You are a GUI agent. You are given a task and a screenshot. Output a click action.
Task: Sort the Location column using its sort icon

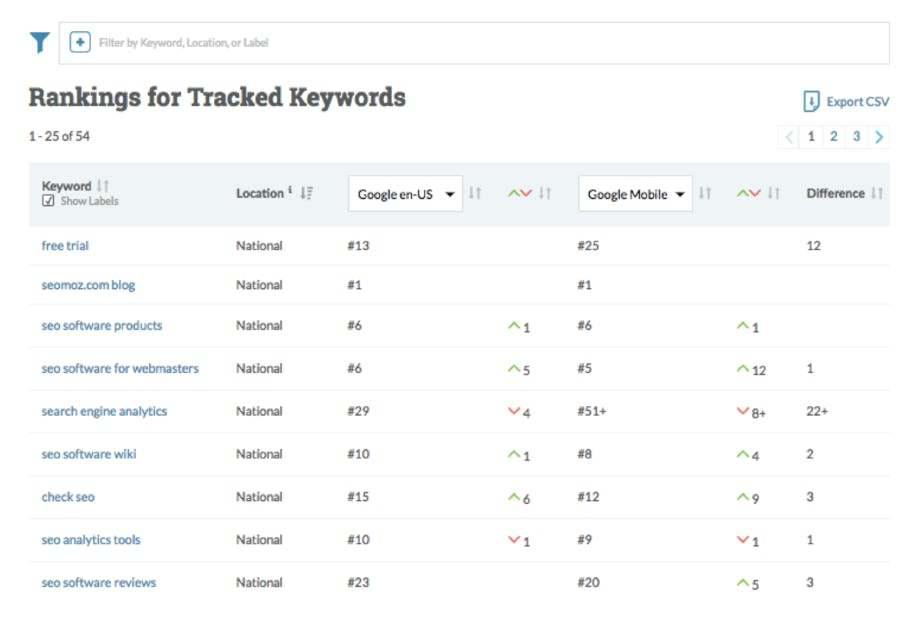pyautogui.click(x=307, y=193)
